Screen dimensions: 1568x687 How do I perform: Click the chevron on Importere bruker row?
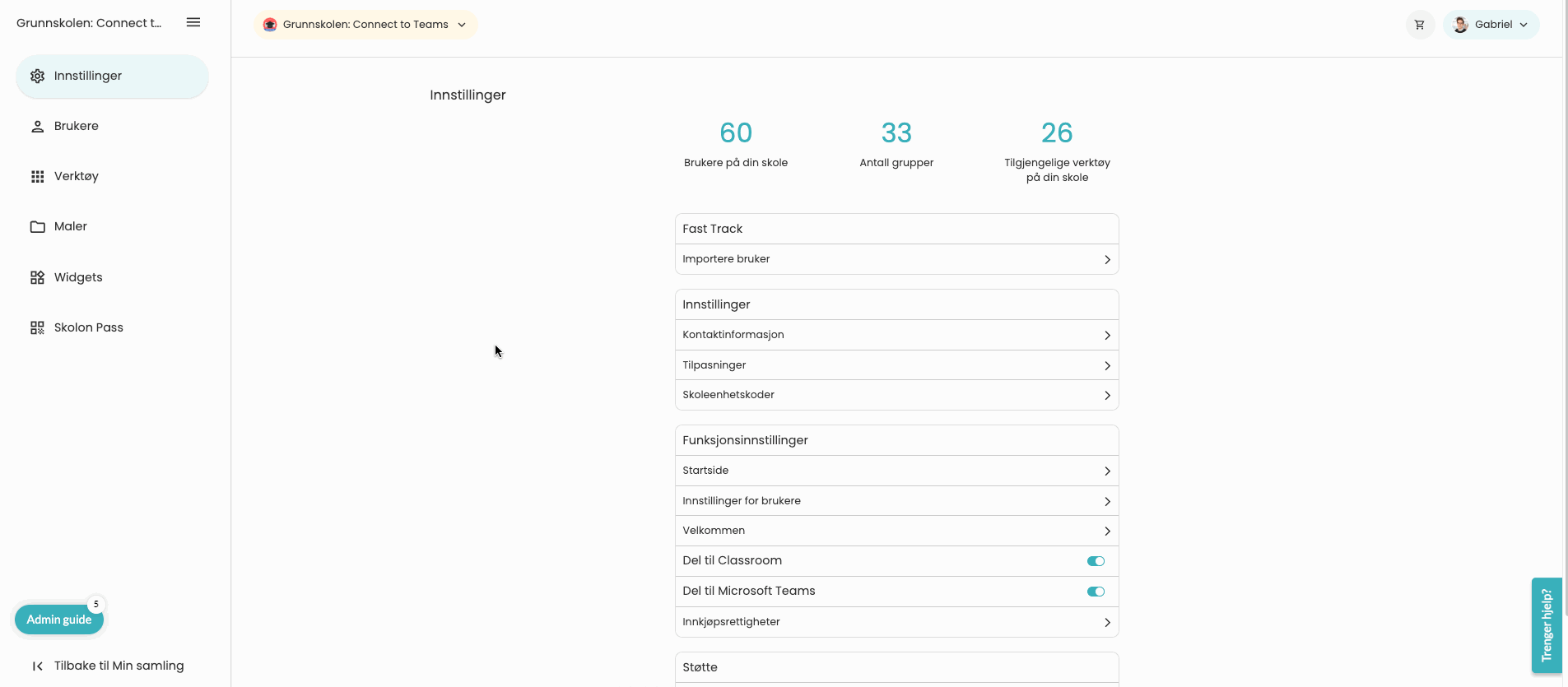[x=1107, y=260]
